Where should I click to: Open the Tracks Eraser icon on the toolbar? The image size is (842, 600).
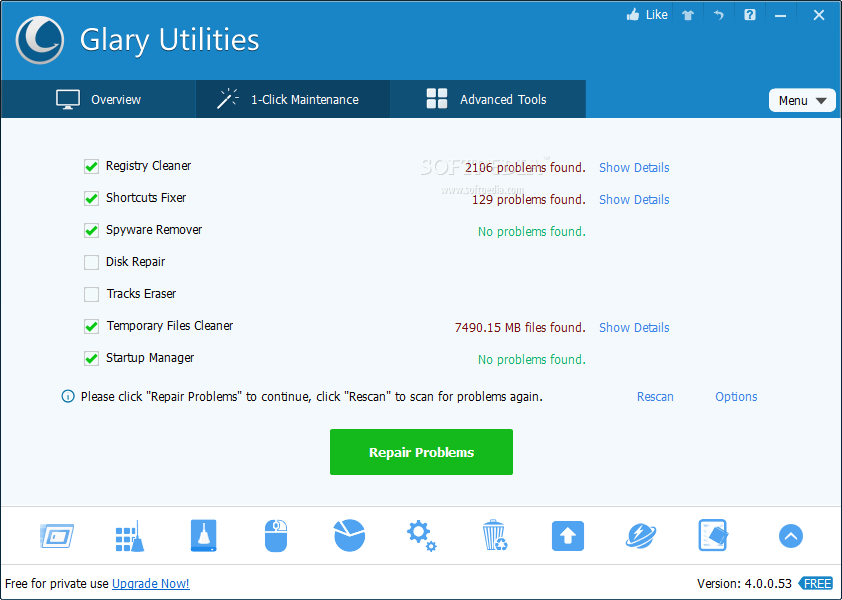coord(203,536)
